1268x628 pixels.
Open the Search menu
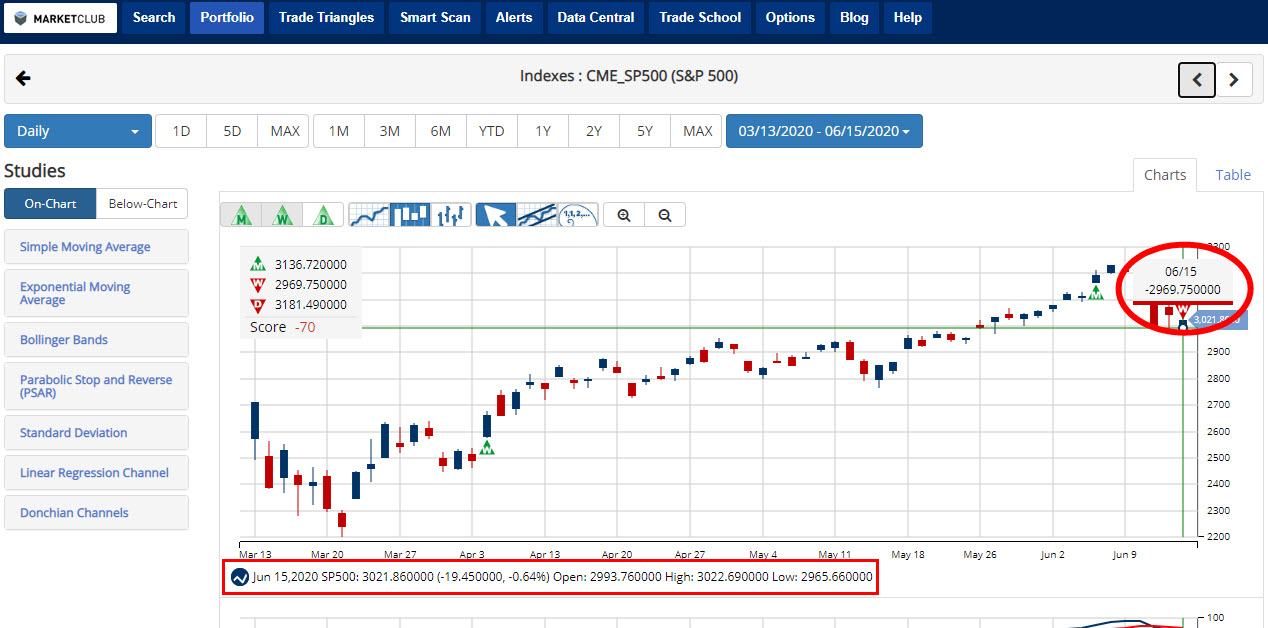pyautogui.click(x=154, y=18)
